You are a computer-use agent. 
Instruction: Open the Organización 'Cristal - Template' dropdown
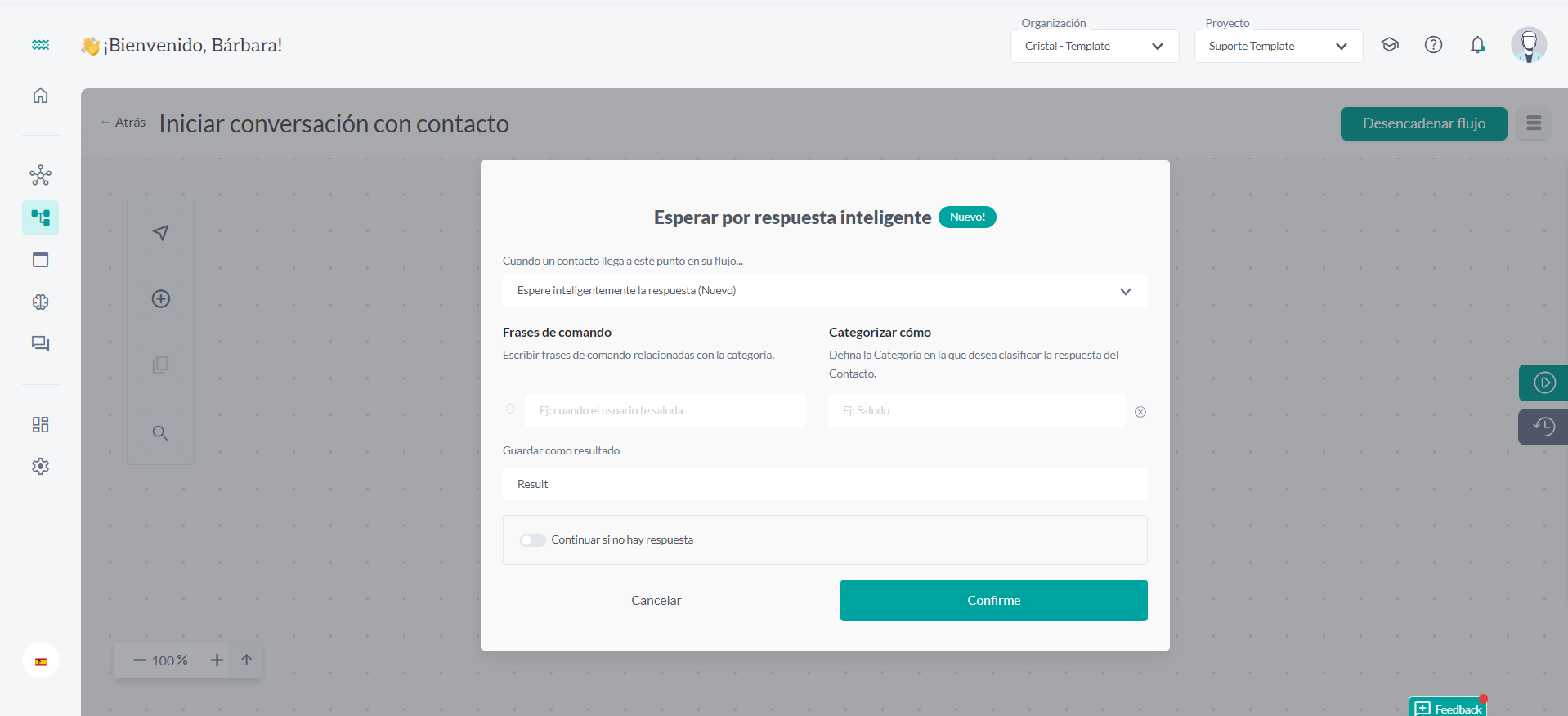[x=1094, y=47]
